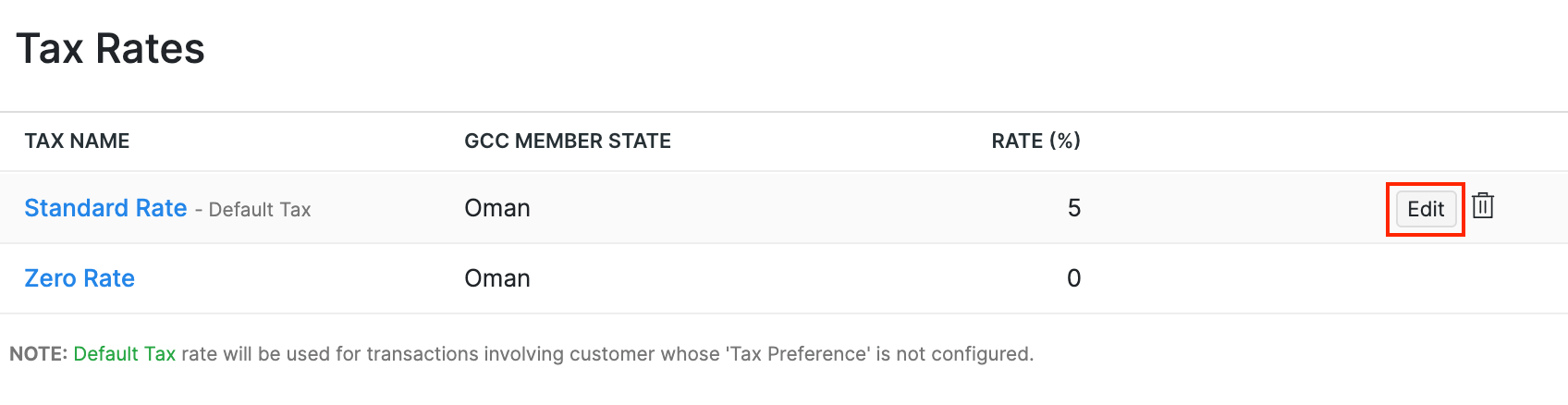1568x405 pixels.
Task: Select Oman in the Zero Rate row
Action: click(497, 278)
